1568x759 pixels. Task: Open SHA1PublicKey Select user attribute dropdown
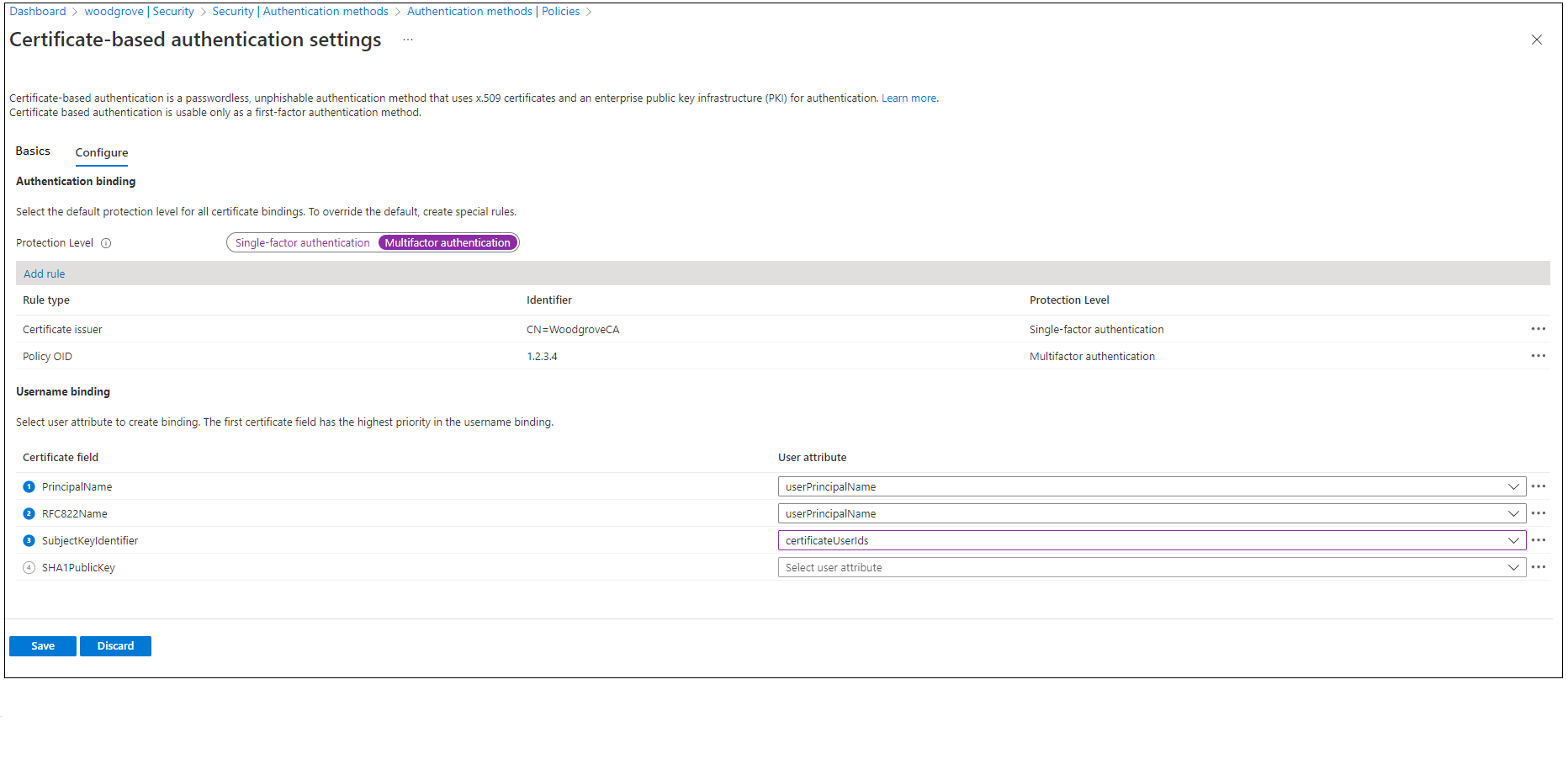1152,567
